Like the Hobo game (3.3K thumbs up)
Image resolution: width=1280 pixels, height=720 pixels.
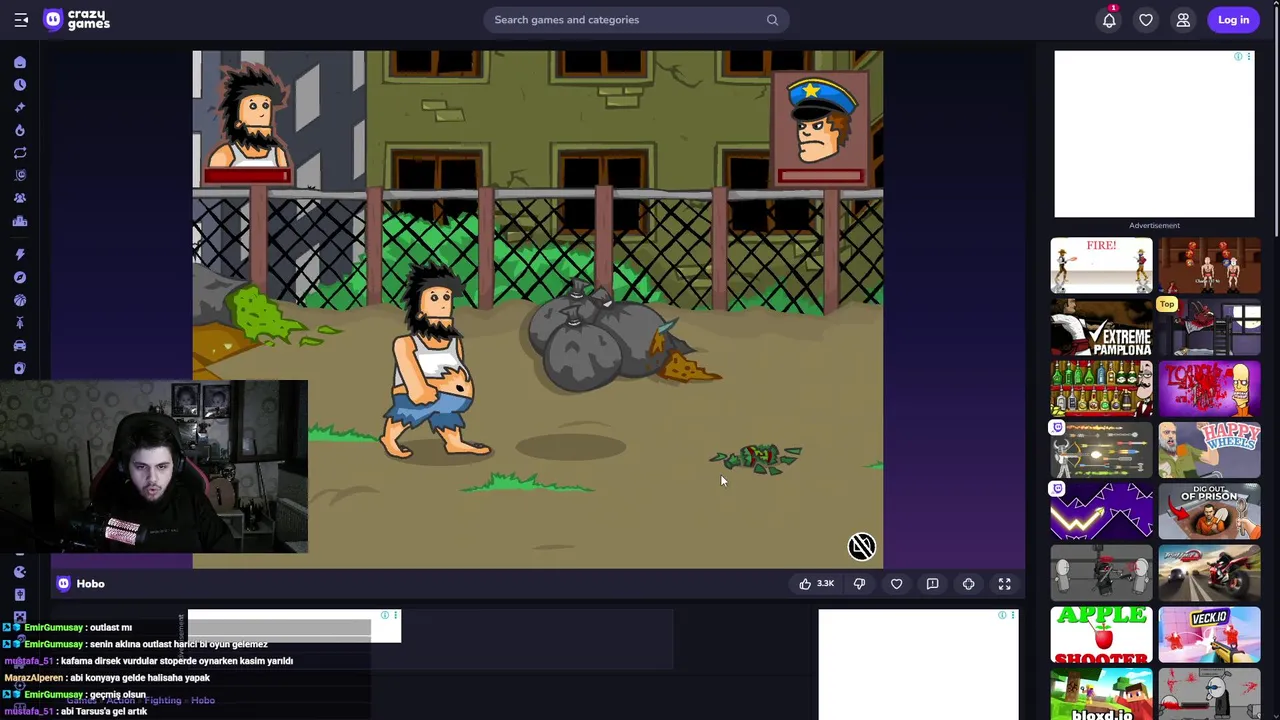(815, 584)
